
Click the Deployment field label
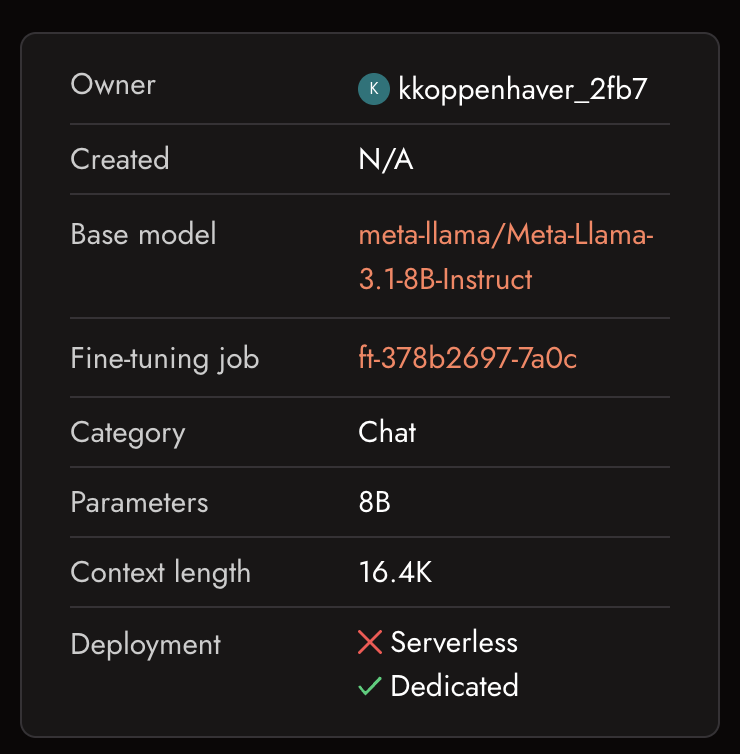pyautogui.click(x=145, y=645)
